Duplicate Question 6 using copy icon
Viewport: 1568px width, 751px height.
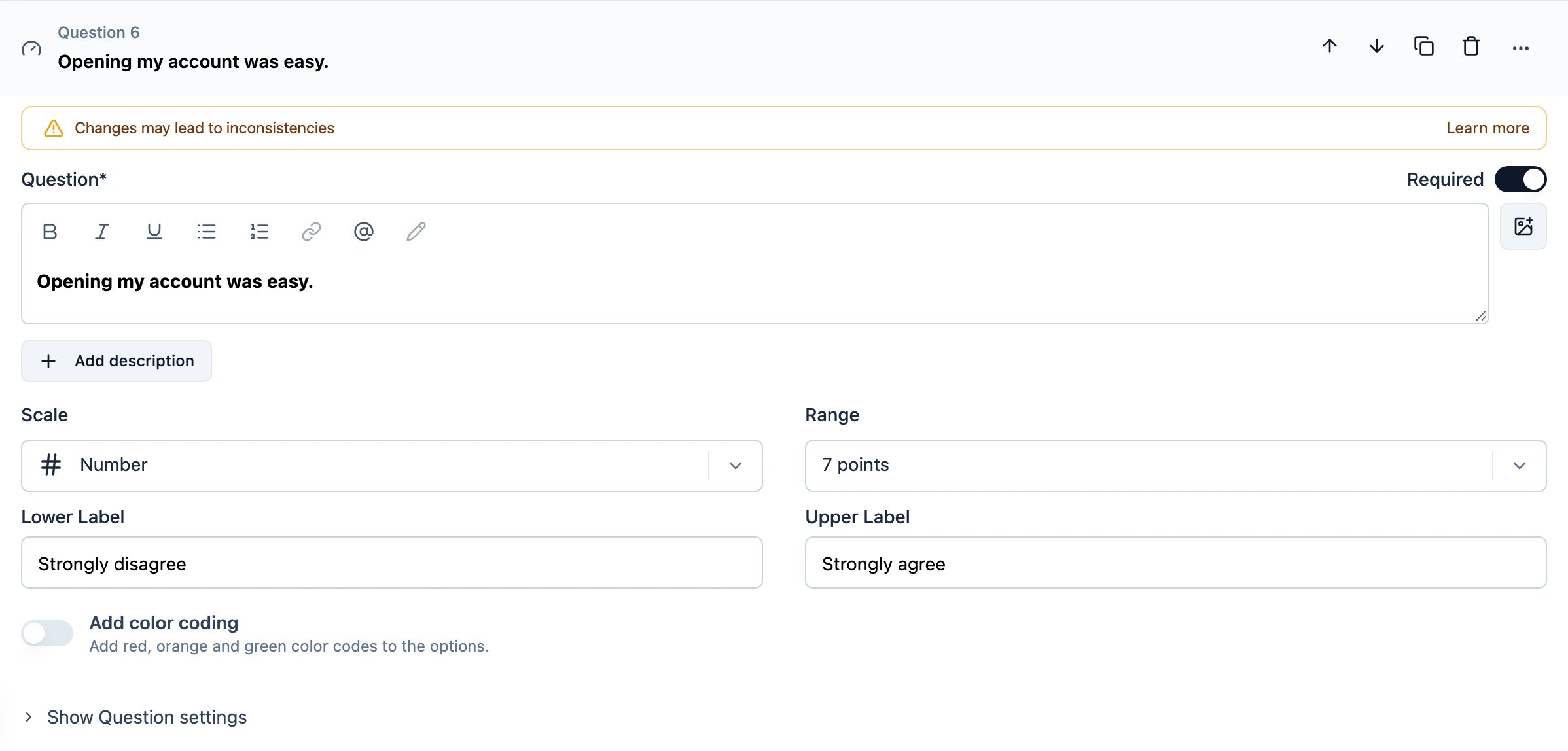click(1423, 46)
